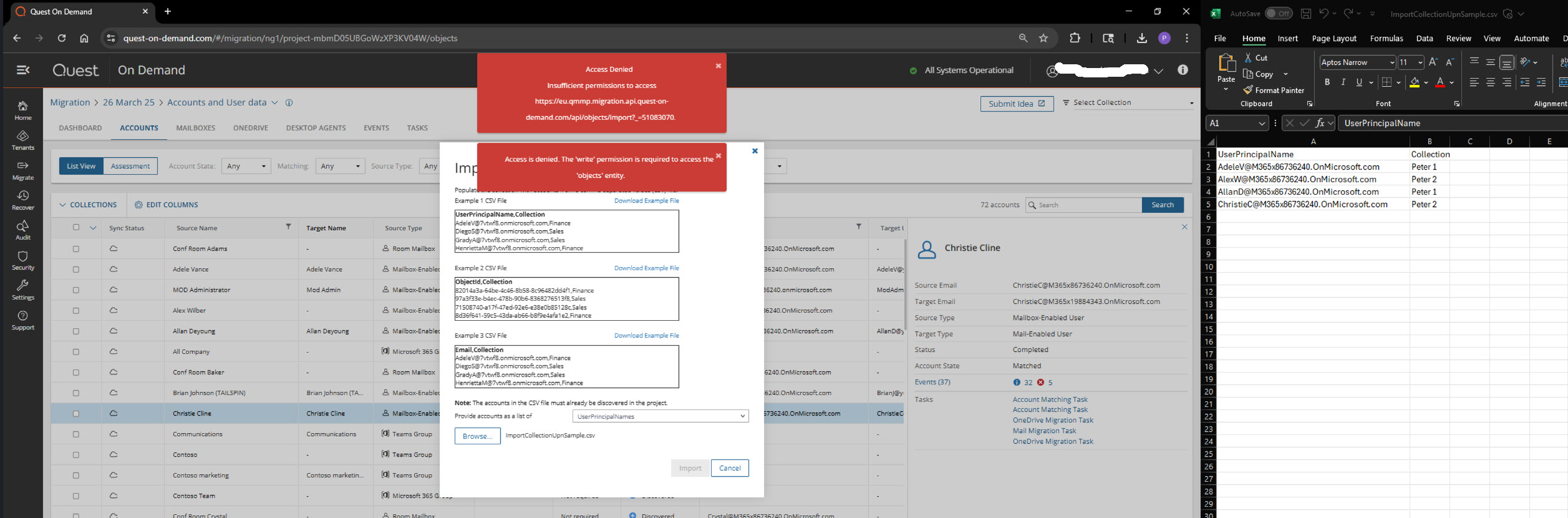Open Excel font color swatch

pyautogui.click(x=1440, y=82)
